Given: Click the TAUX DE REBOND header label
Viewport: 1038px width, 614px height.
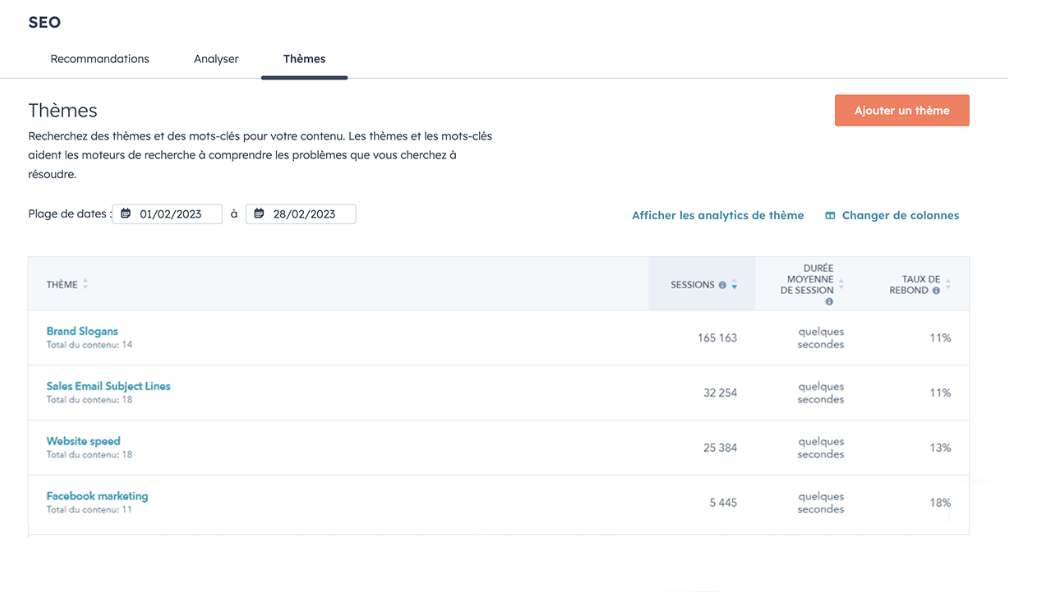Looking at the screenshot, I should [914, 285].
